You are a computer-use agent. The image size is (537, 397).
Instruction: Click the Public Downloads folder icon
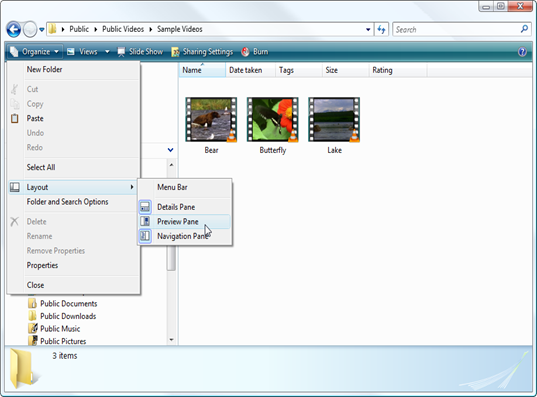(33, 316)
